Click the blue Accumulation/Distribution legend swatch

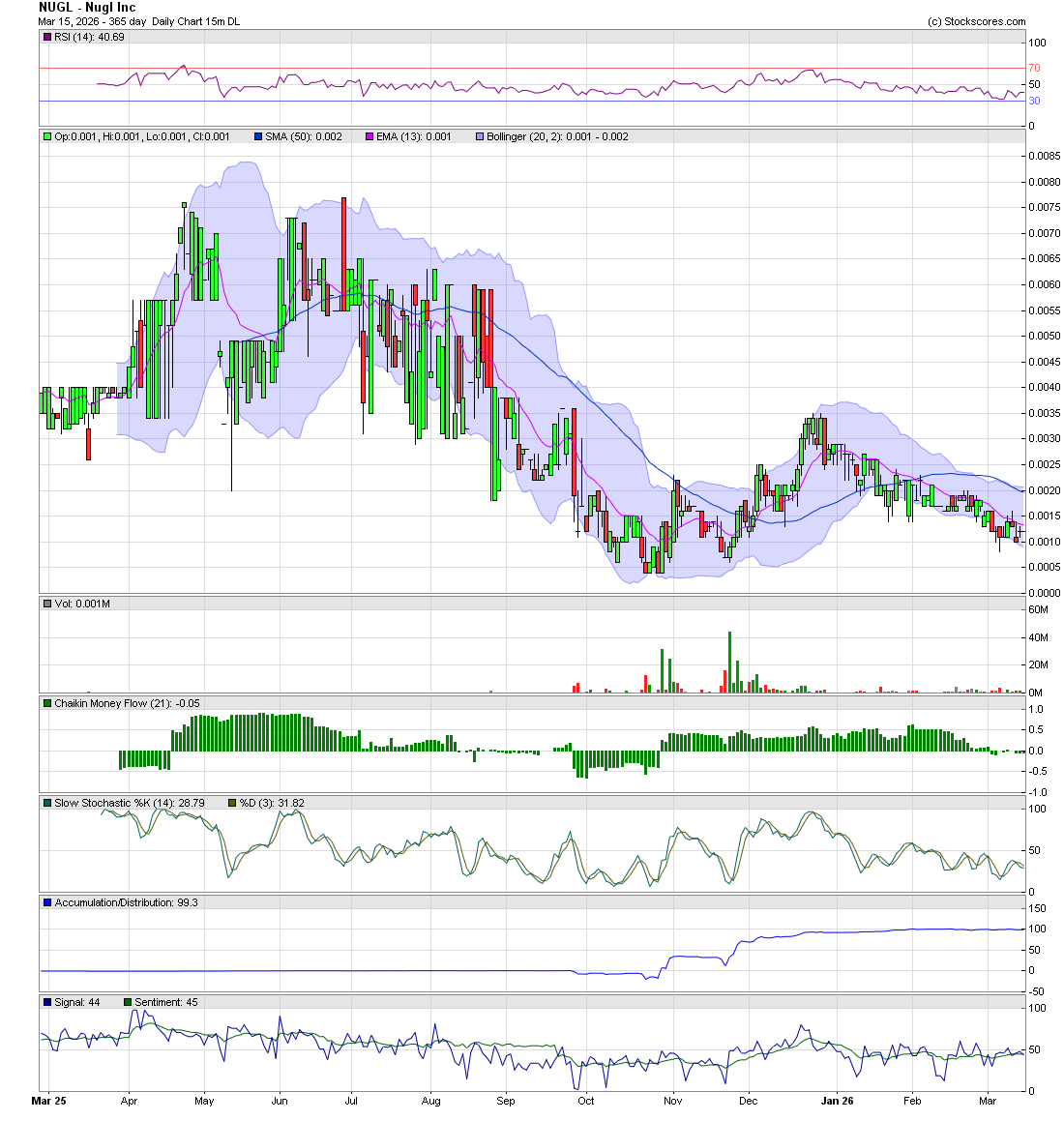47,903
